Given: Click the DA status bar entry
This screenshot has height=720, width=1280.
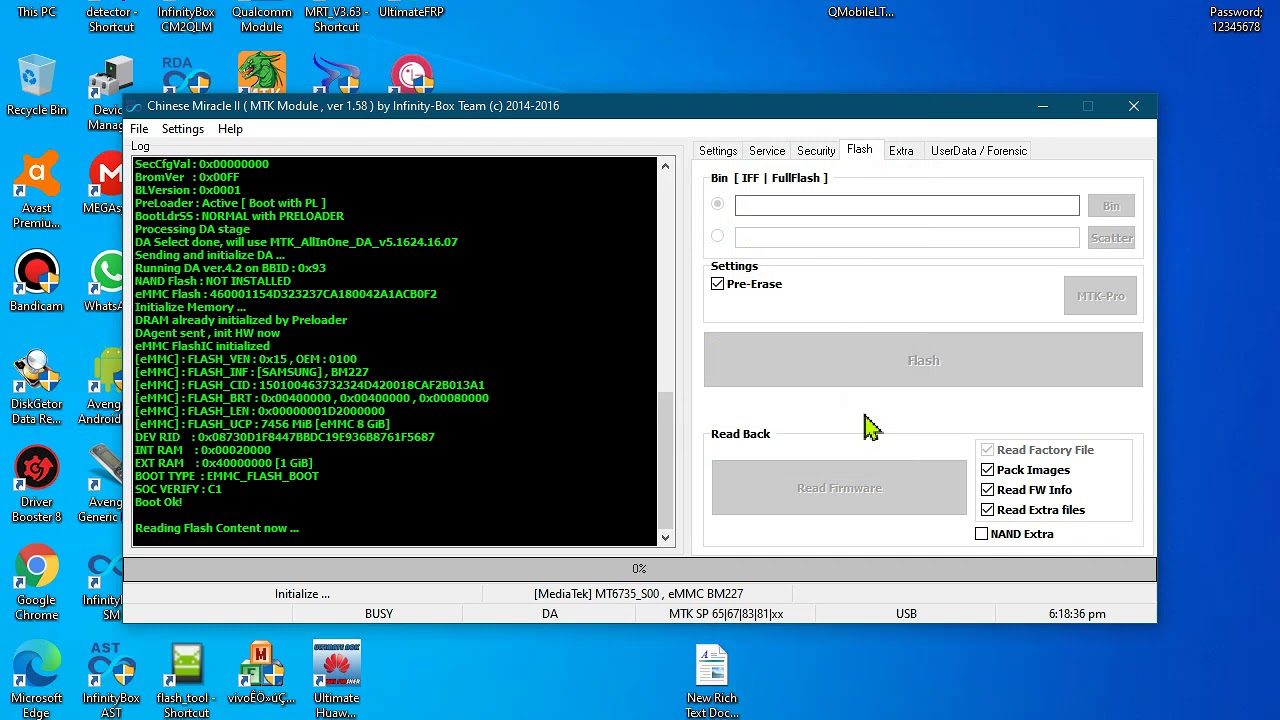Looking at the screenshot, I should tap(550, 614).
